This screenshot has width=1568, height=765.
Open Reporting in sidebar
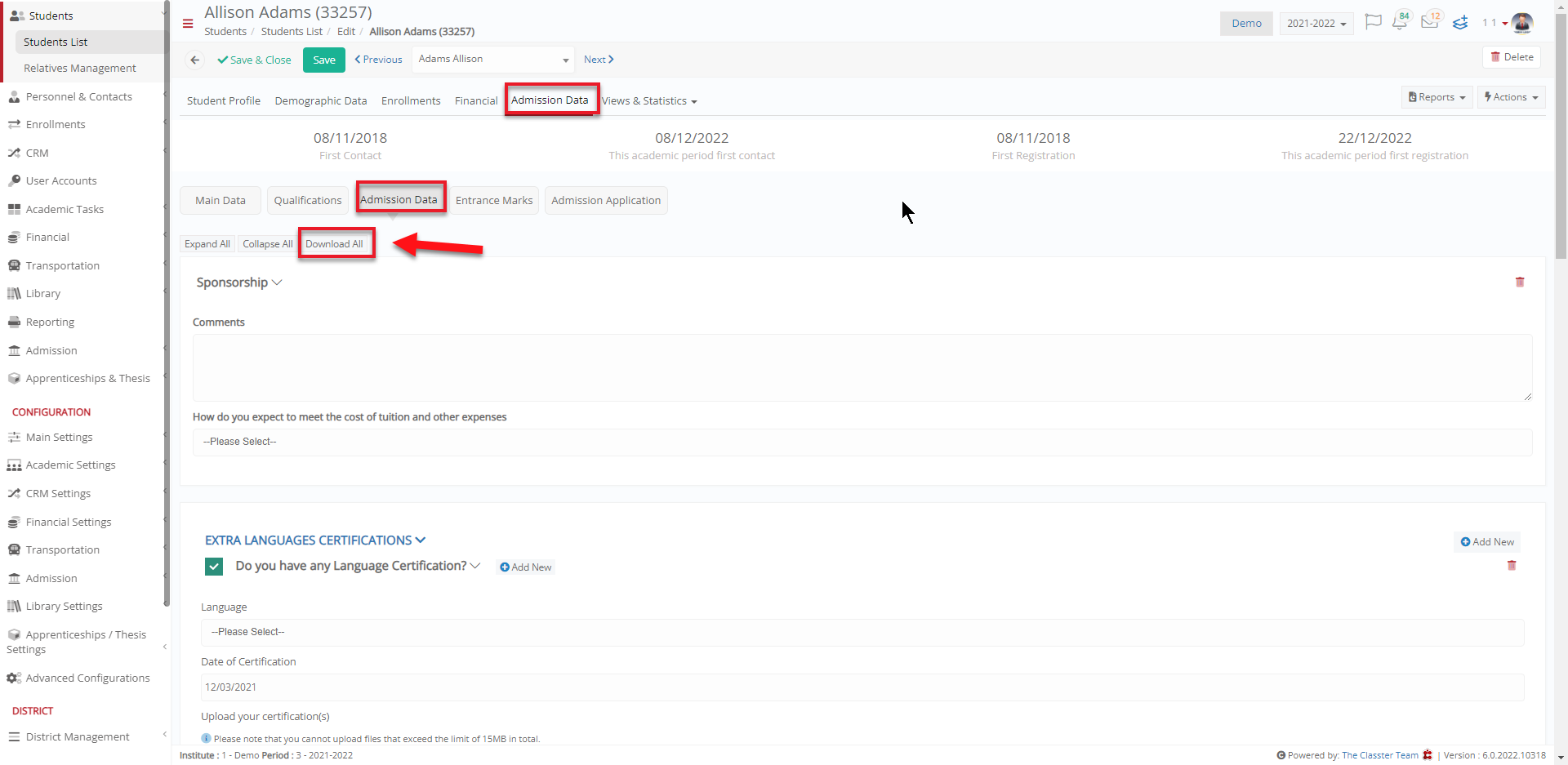50,322
